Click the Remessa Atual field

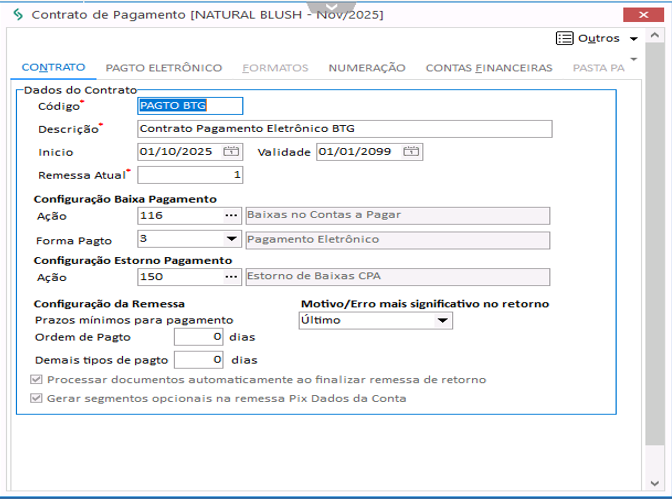[x=190, y=175]
